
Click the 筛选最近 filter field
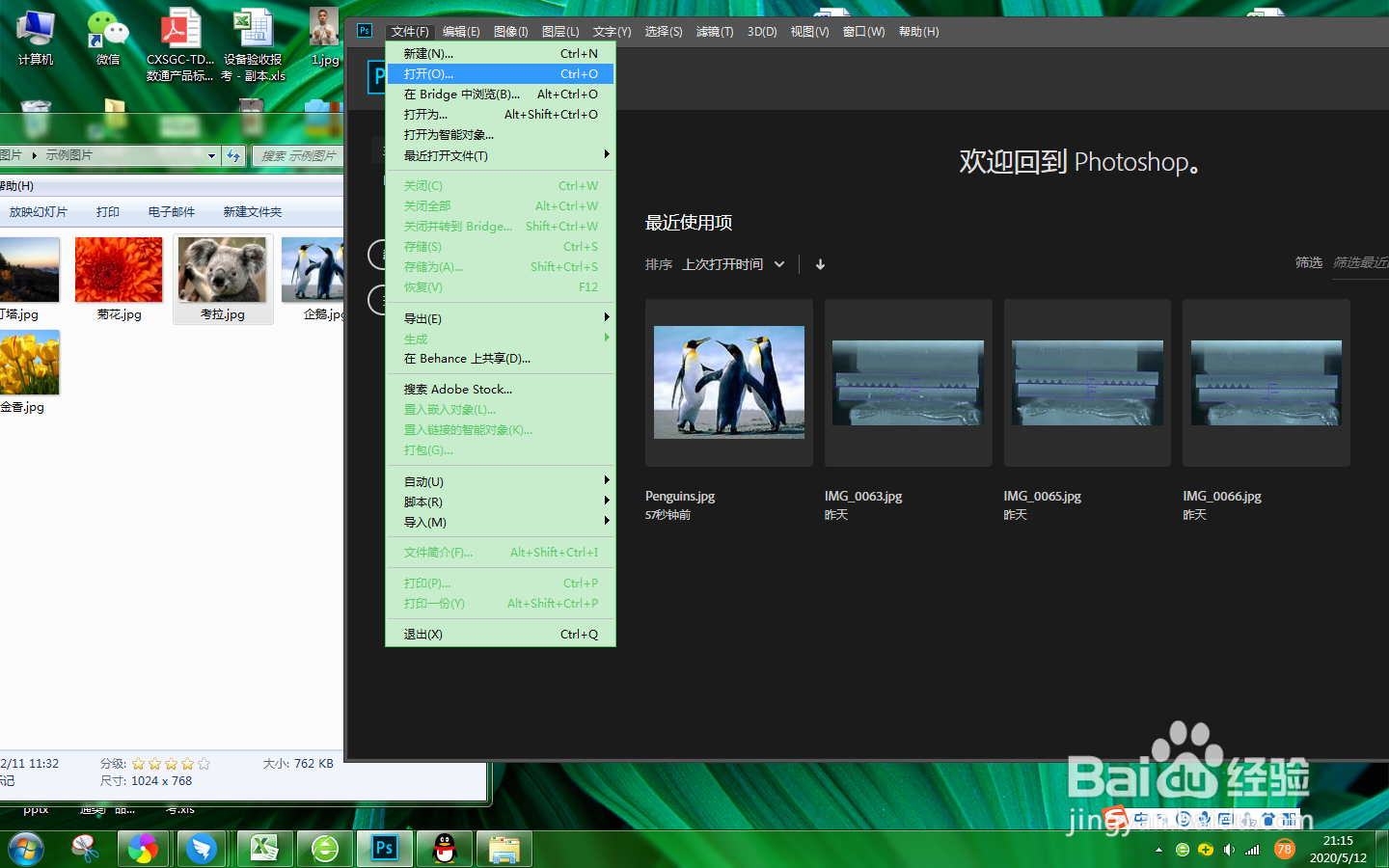pos(1360,262)
